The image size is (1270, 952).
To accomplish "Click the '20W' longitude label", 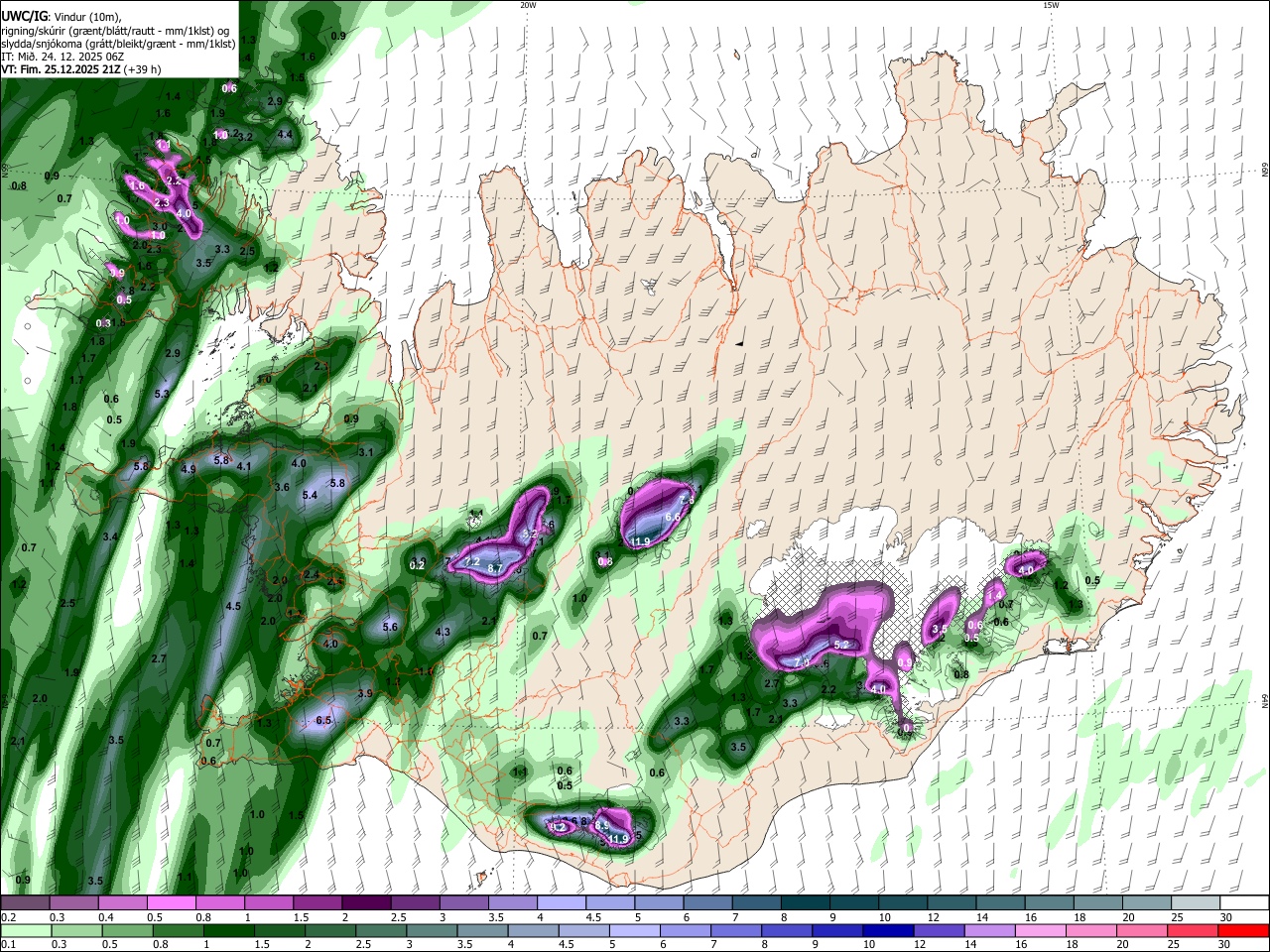I will coord(528,5).
